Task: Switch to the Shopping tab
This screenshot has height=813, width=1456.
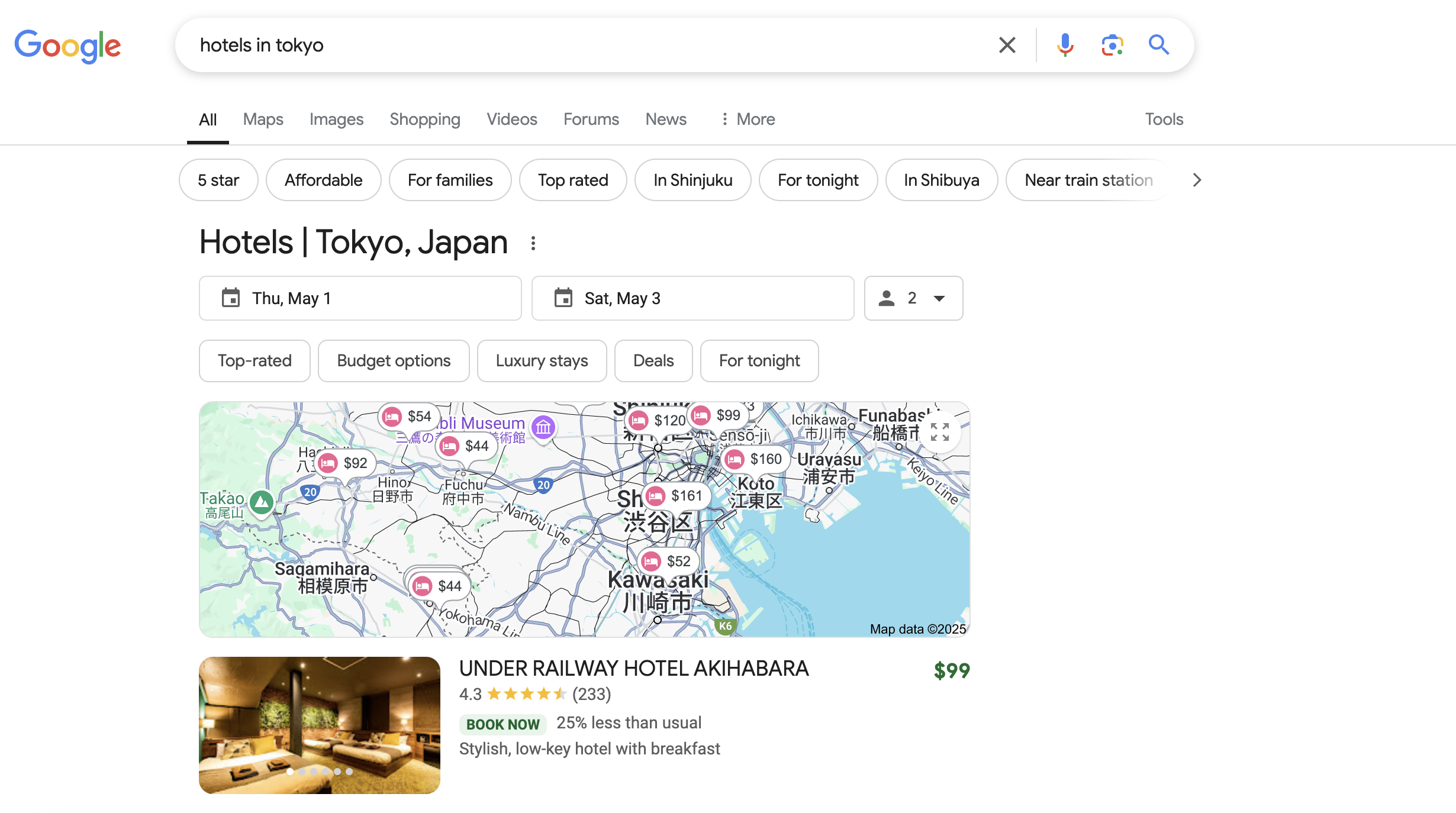Action: 425,119
